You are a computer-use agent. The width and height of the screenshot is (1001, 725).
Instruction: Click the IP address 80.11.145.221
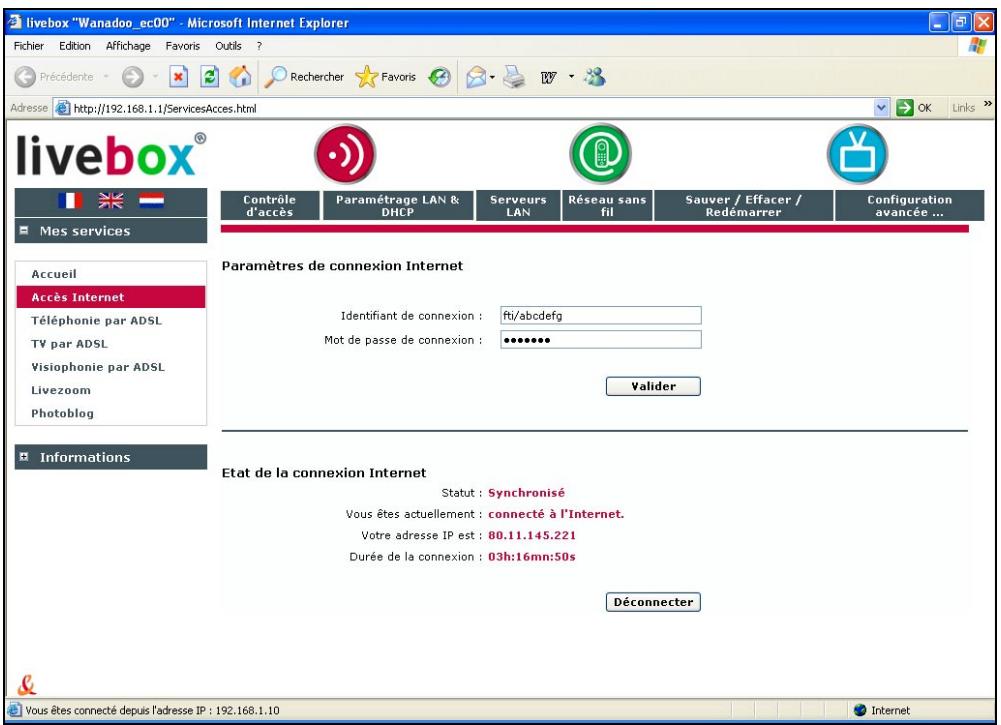[x=532, y=535]
